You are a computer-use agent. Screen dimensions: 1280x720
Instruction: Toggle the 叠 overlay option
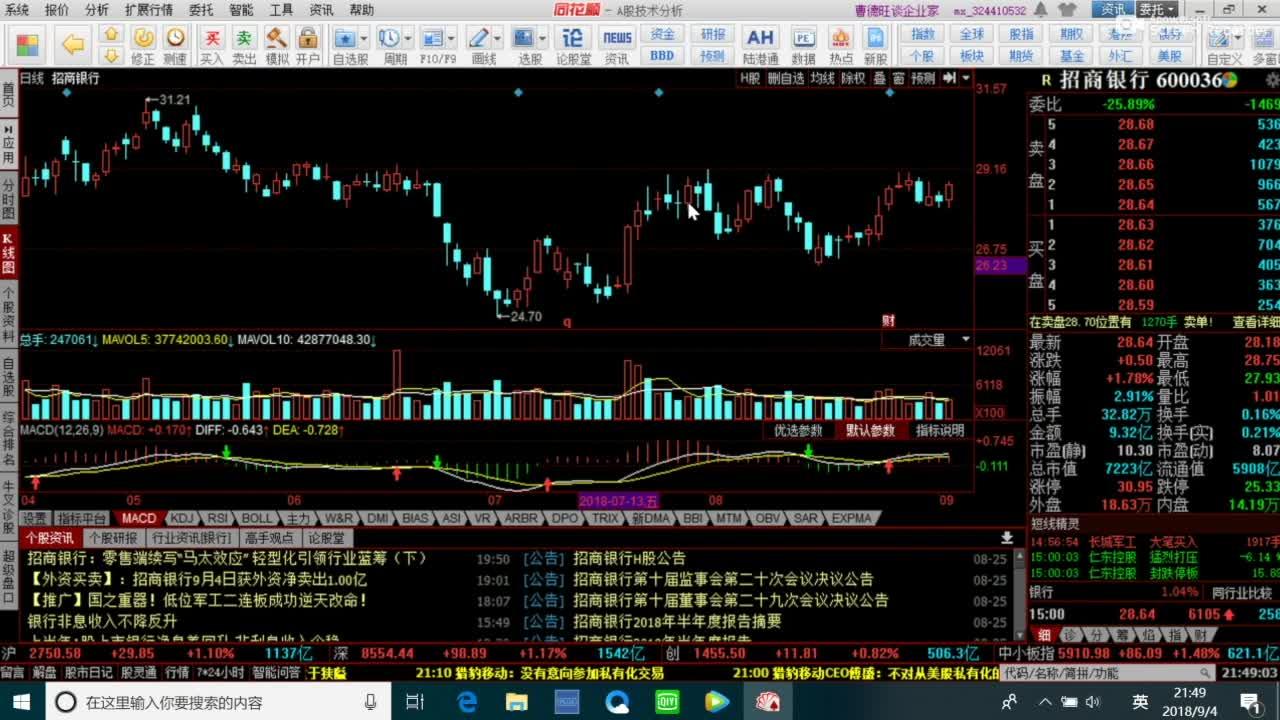879,78
